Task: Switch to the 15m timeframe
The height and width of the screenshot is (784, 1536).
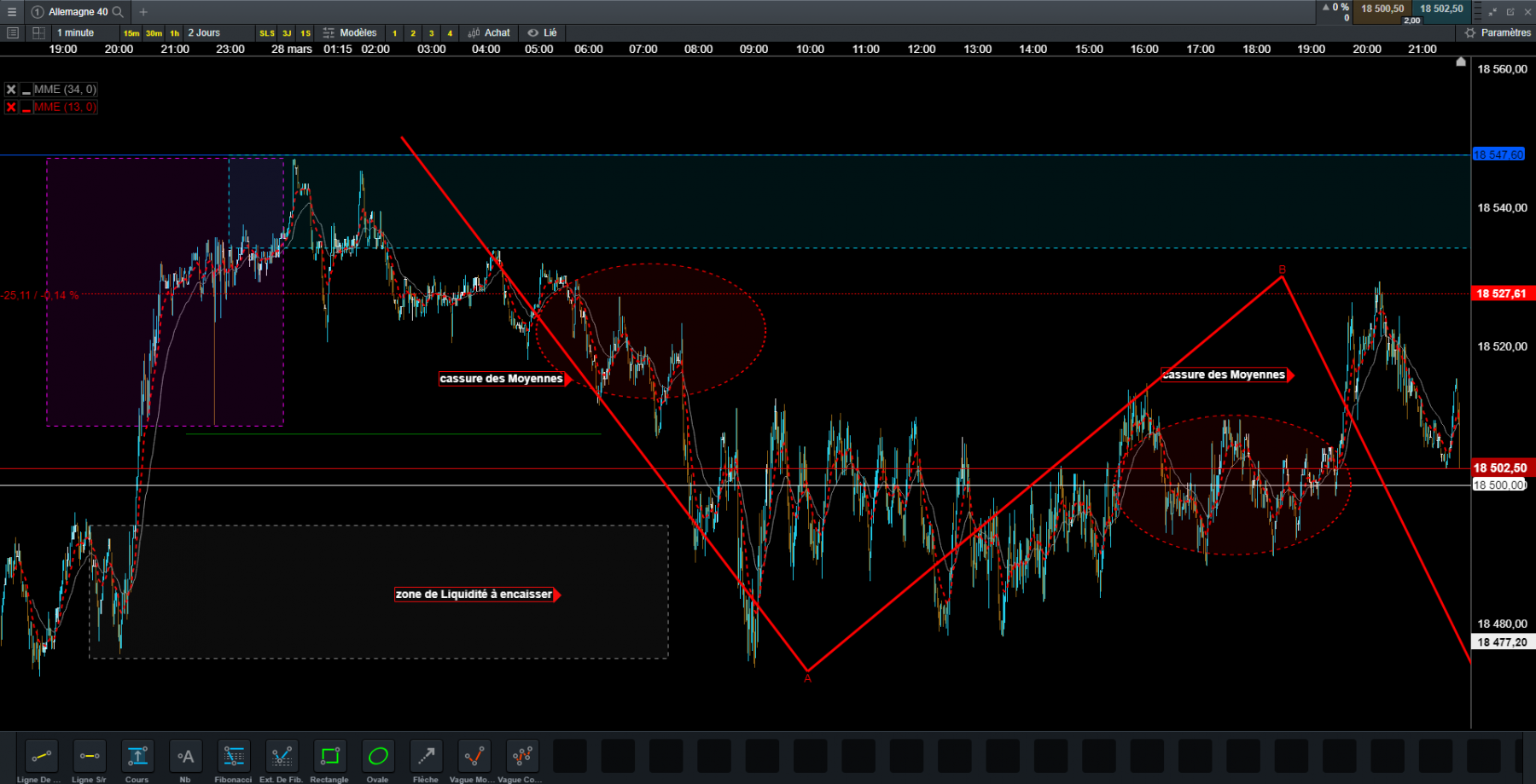Action: click(x=131, y=33)
